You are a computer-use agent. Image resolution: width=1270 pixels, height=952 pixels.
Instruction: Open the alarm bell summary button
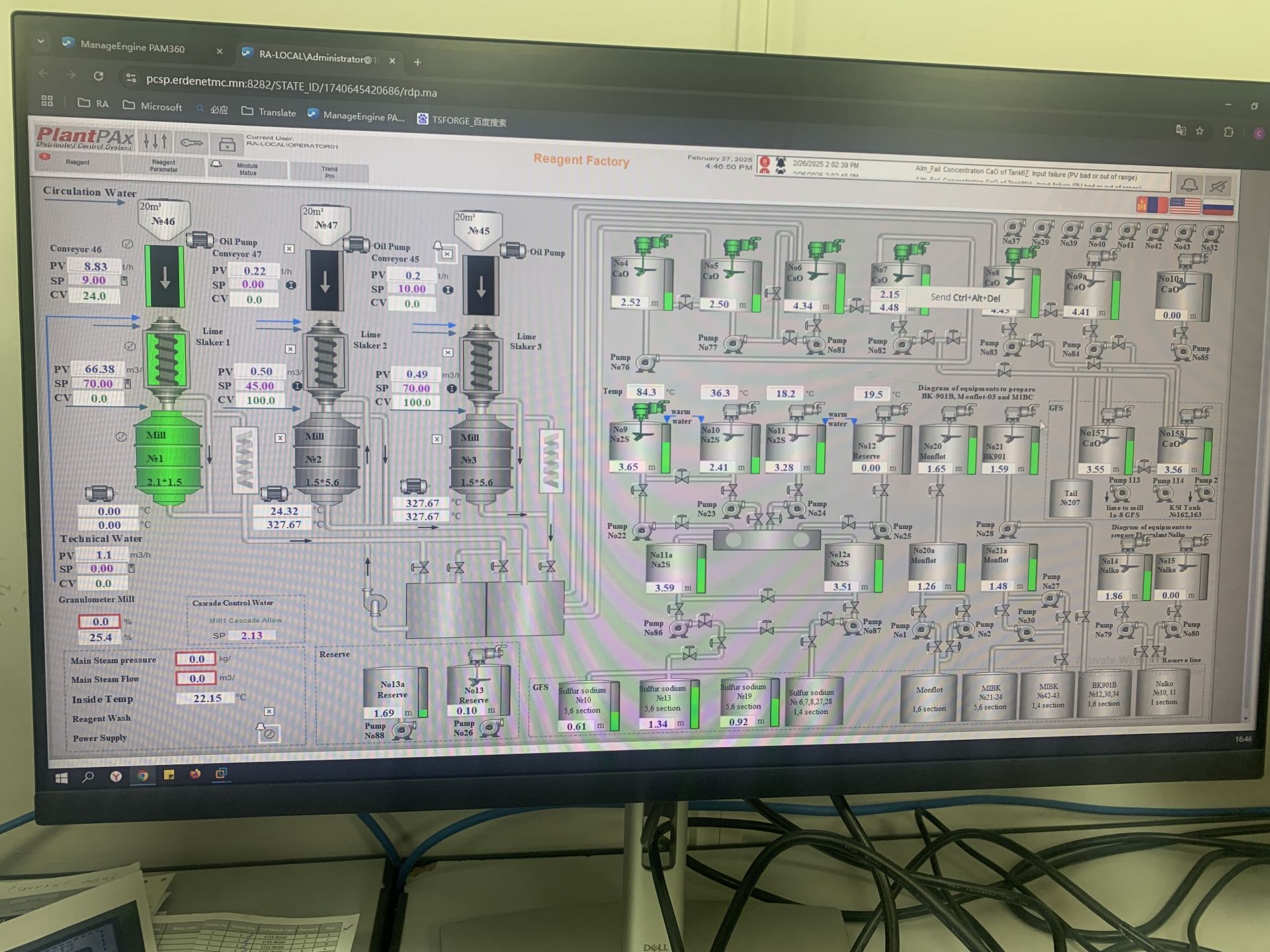click(x=1189, y=186)
